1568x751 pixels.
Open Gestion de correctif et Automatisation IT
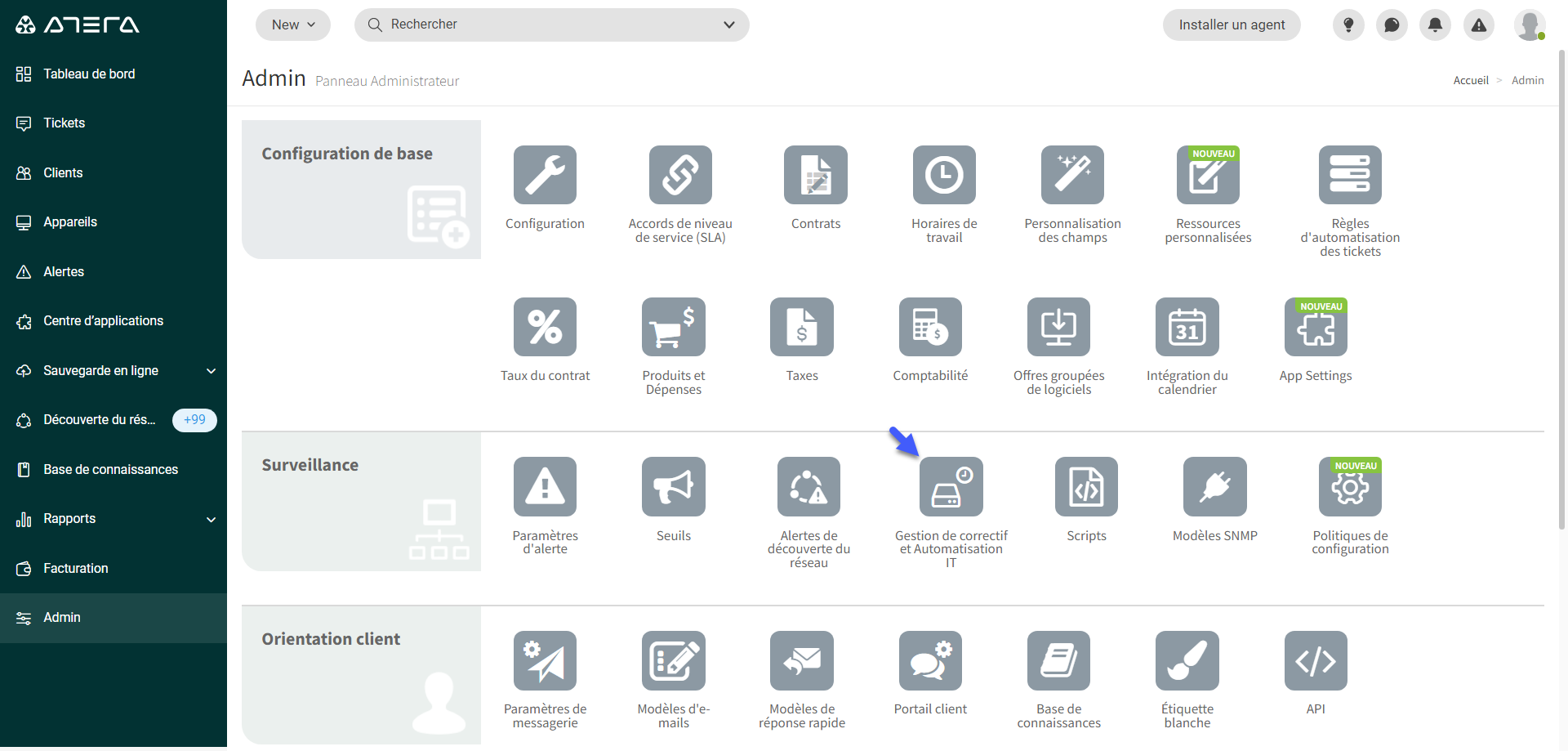point(951,487)
